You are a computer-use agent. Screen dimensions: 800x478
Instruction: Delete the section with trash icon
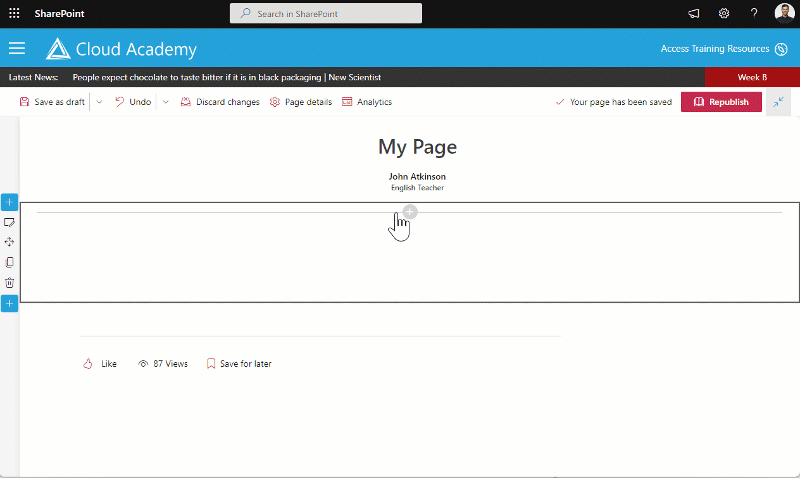pyautogui.click(x=9, y=283)
